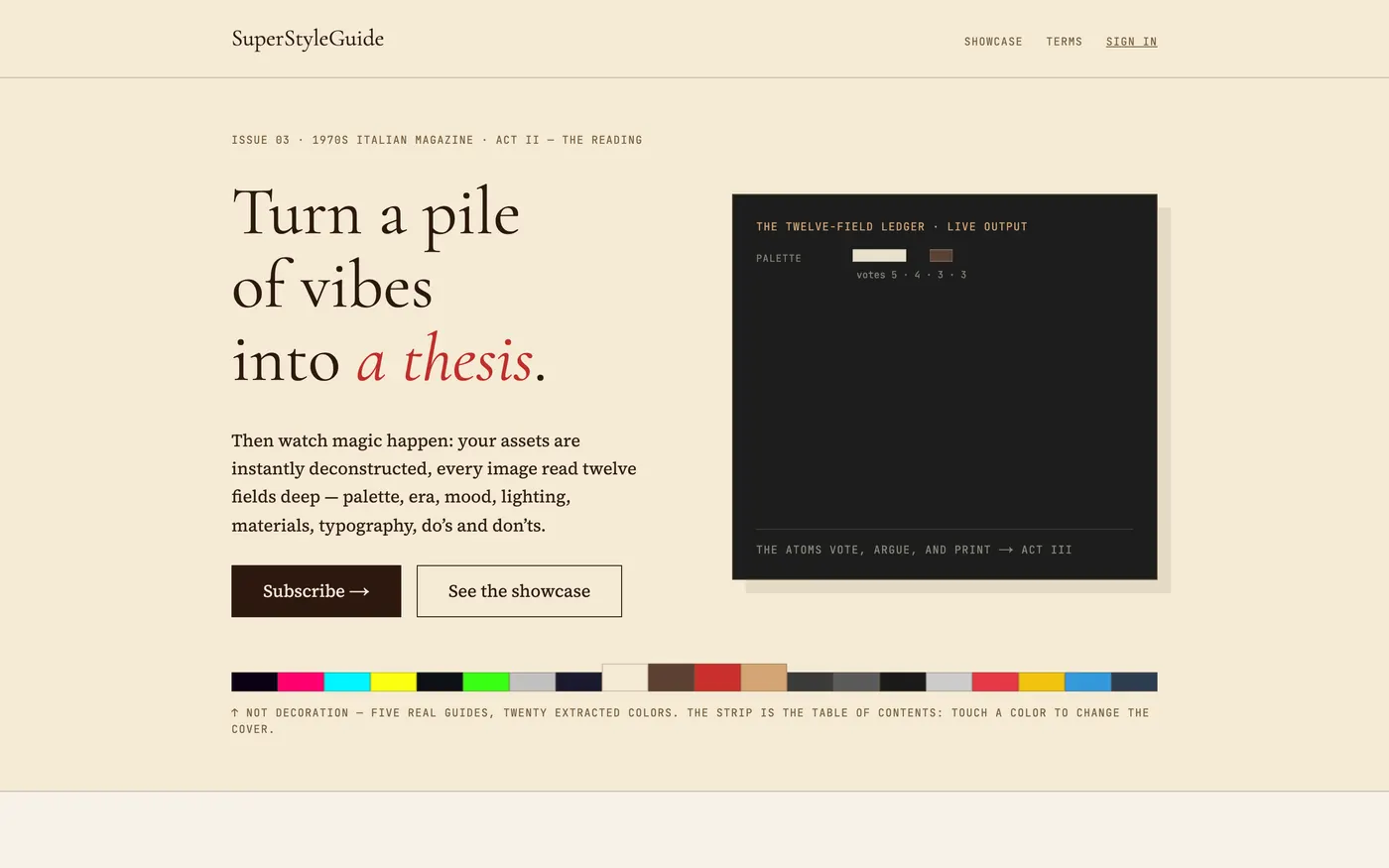Open the Terms navigation item
The height and width of the screenshot is (868, 1389).
(x=1064, y=42)
